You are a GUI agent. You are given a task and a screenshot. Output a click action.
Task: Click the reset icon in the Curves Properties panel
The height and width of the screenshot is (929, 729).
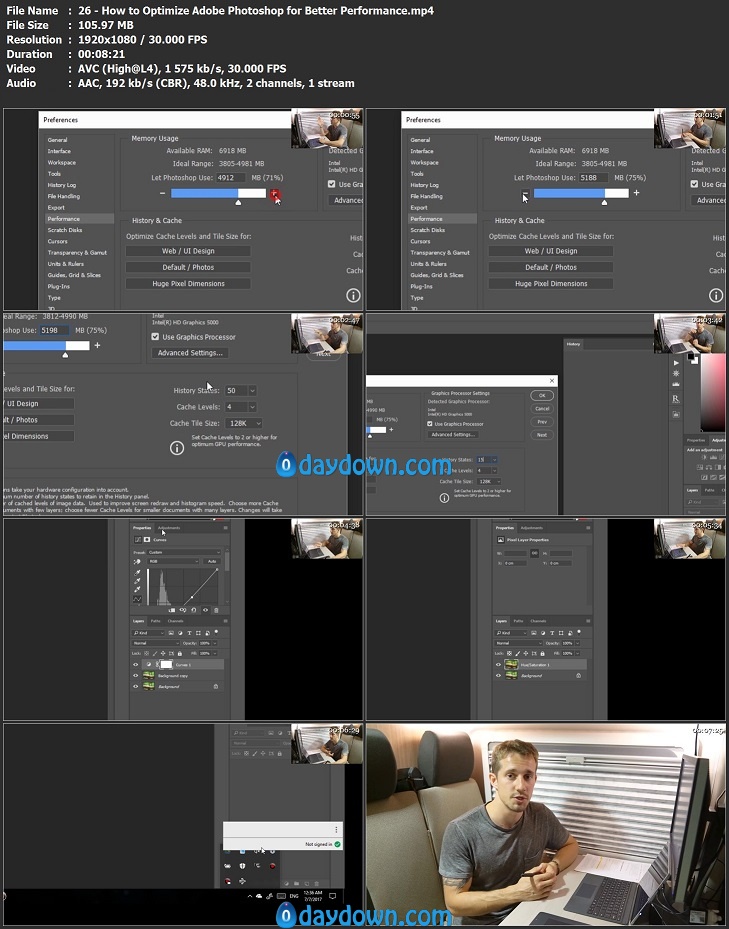[x=194, y=610]
